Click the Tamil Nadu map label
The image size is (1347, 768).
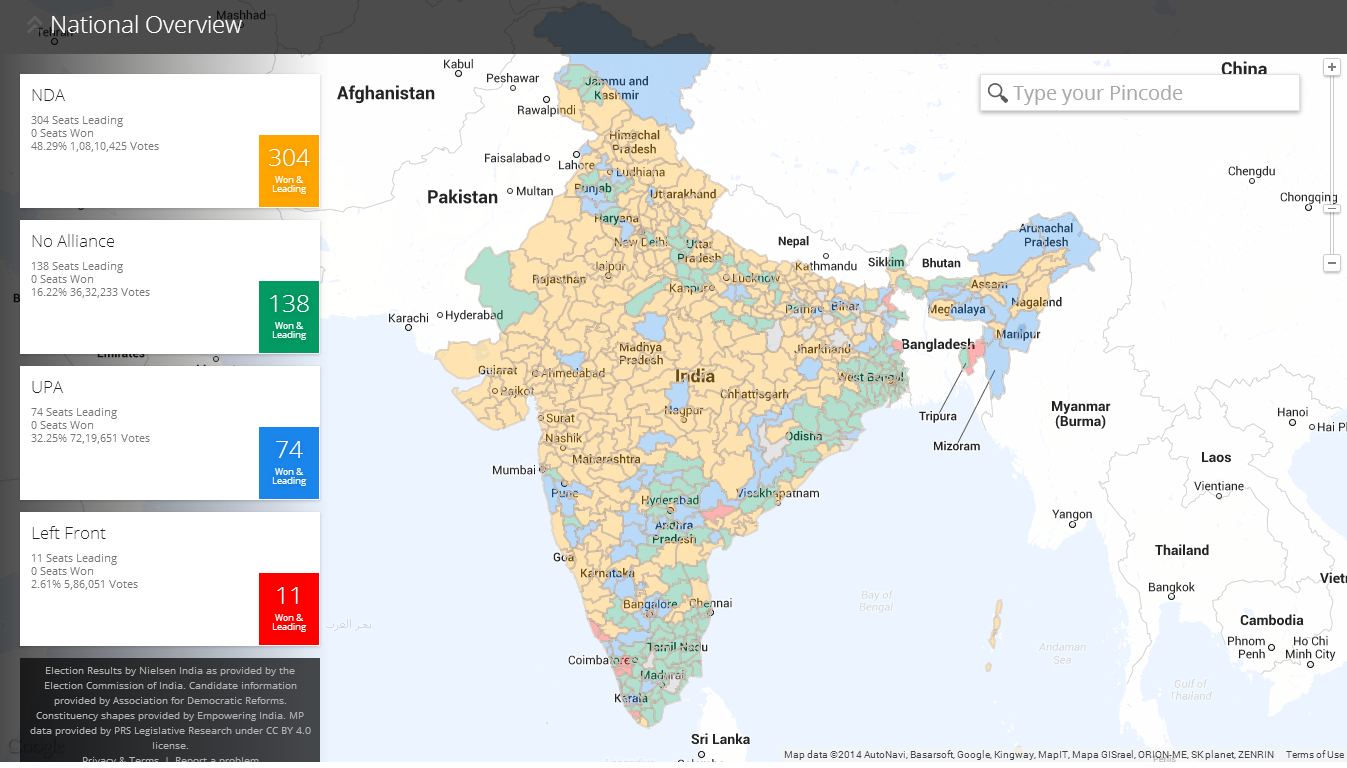676,647
